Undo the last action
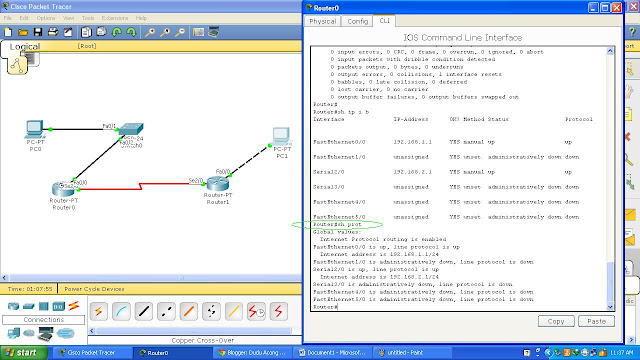 click(117, 32)
